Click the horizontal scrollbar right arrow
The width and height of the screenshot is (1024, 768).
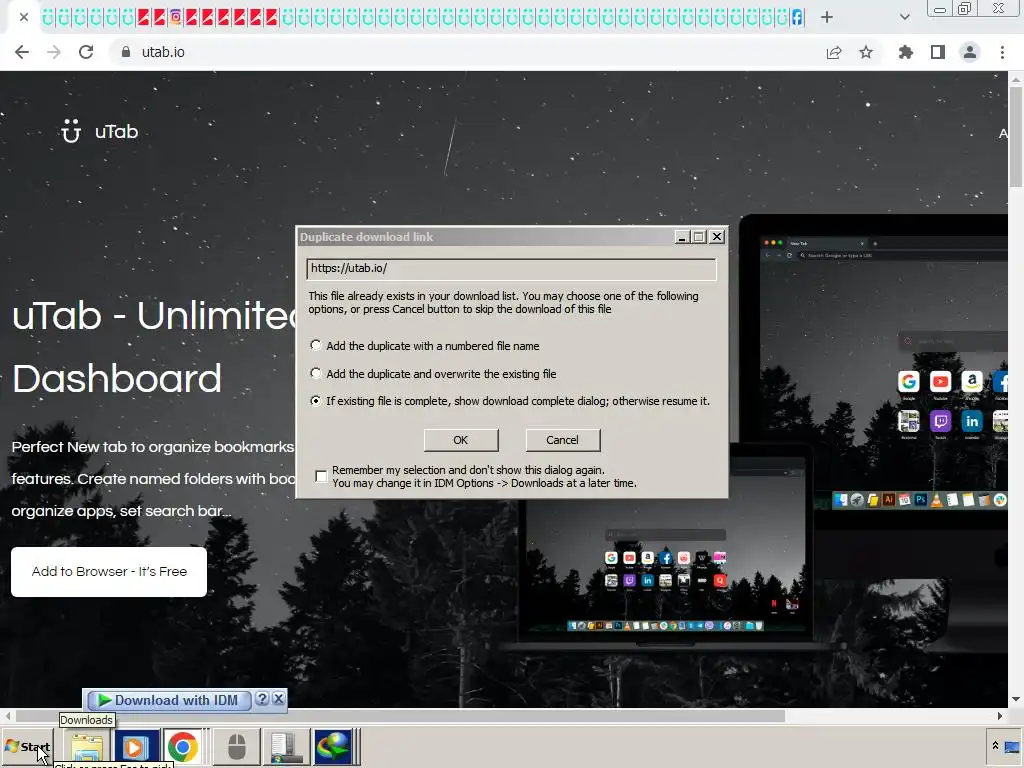coord(999,716)
